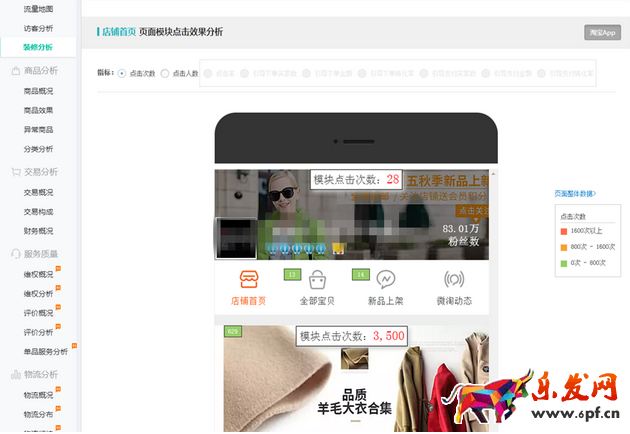
Task: Click the green 14 click-count badge
Action: pyautogui.click(x=361, y=274)
